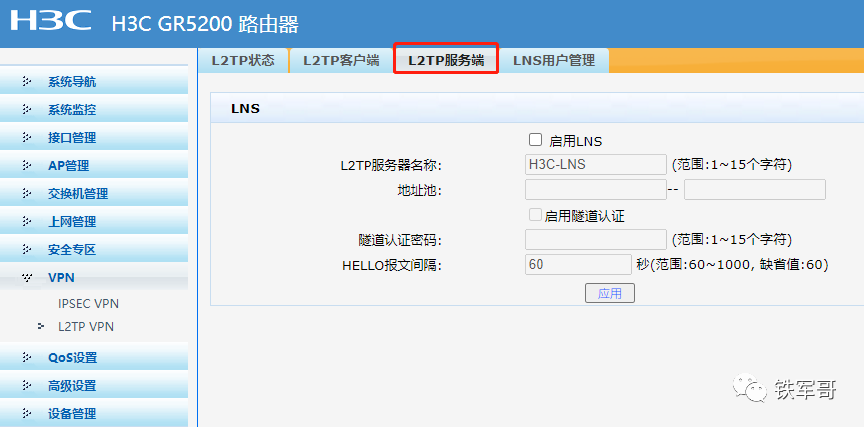Click the HELLO报文间隔 field showing 60
This screenshot has width=864, height=427.
pyautogui.click(x=578, y=264)
